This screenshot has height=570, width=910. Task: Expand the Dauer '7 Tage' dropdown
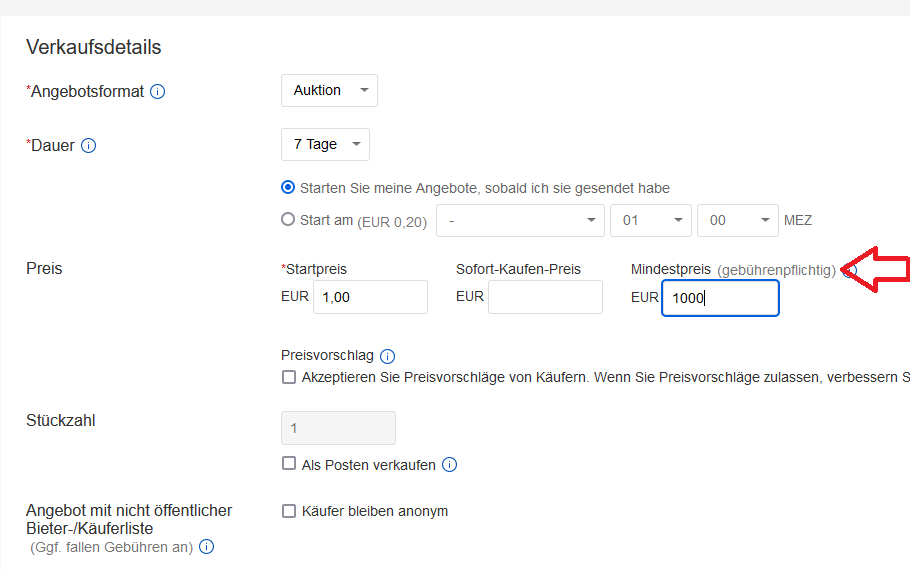coord(325,145)
